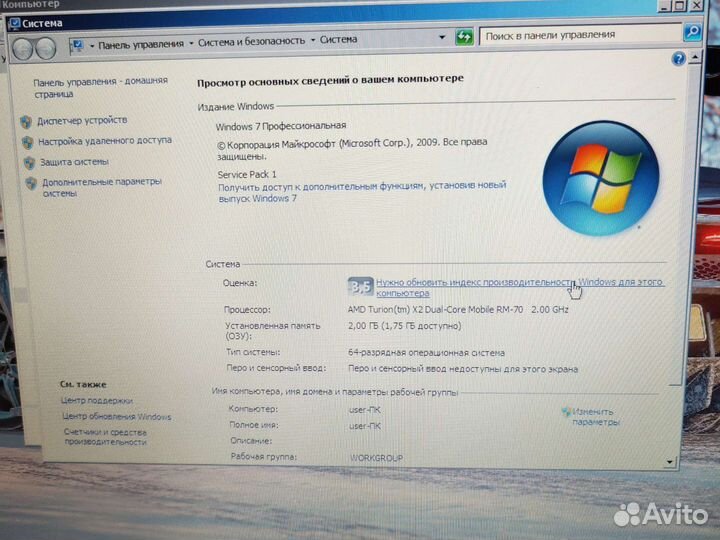Click the 3,5 performance index badge

click(x=360, y=287)
